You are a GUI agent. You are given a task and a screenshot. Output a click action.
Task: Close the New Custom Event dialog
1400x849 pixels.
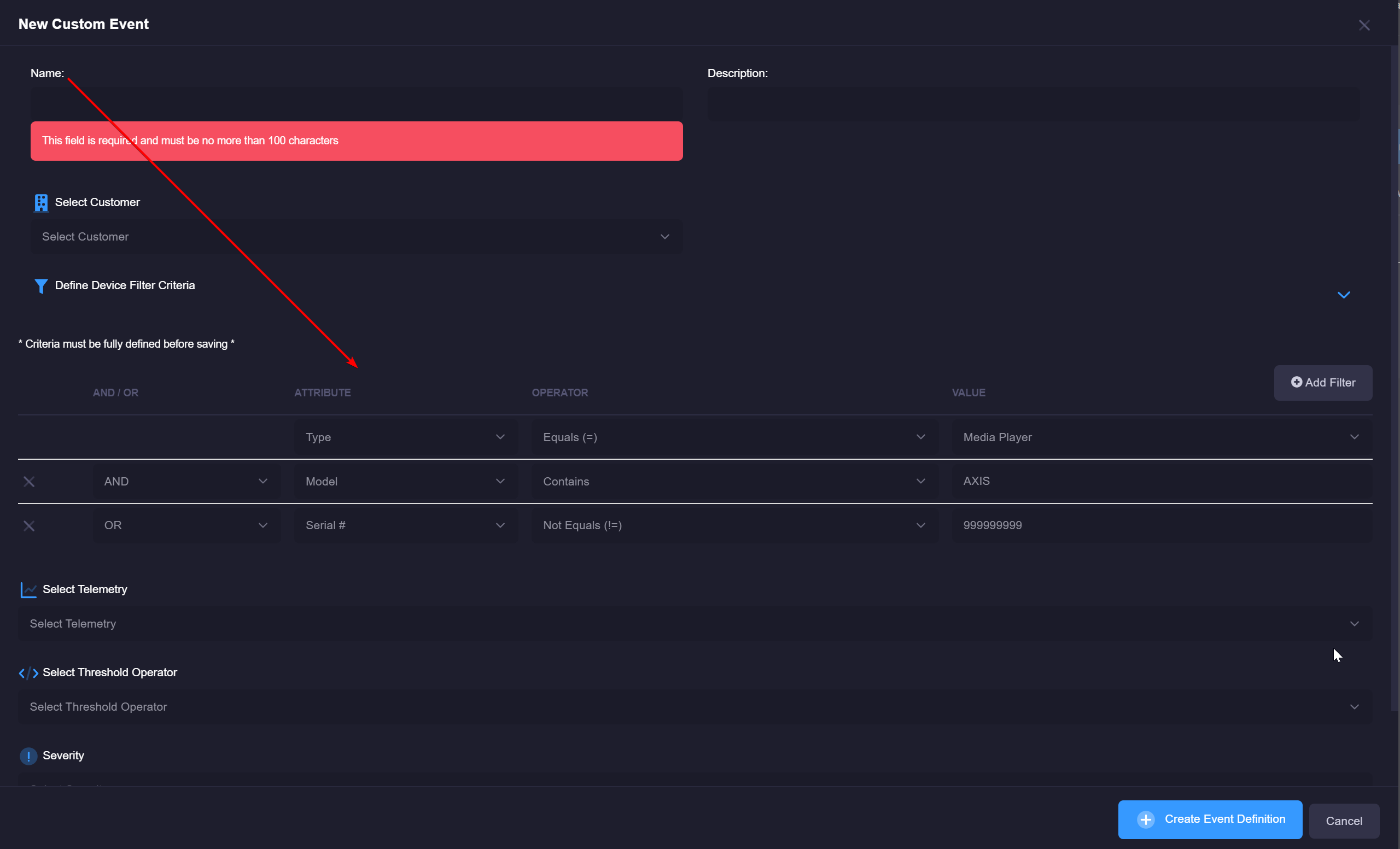[1364, 25]
